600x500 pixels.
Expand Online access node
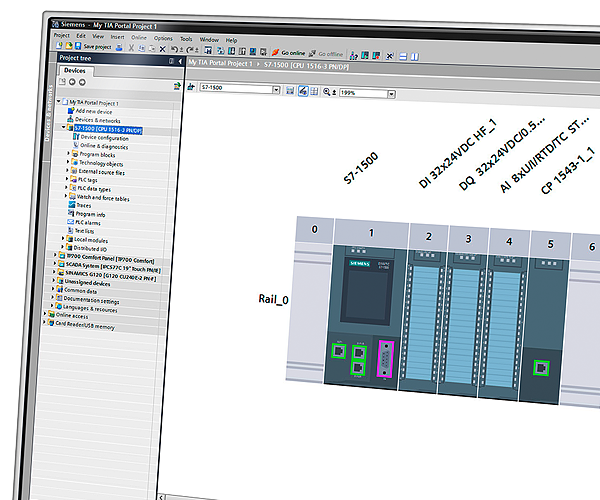pos(45,313)
